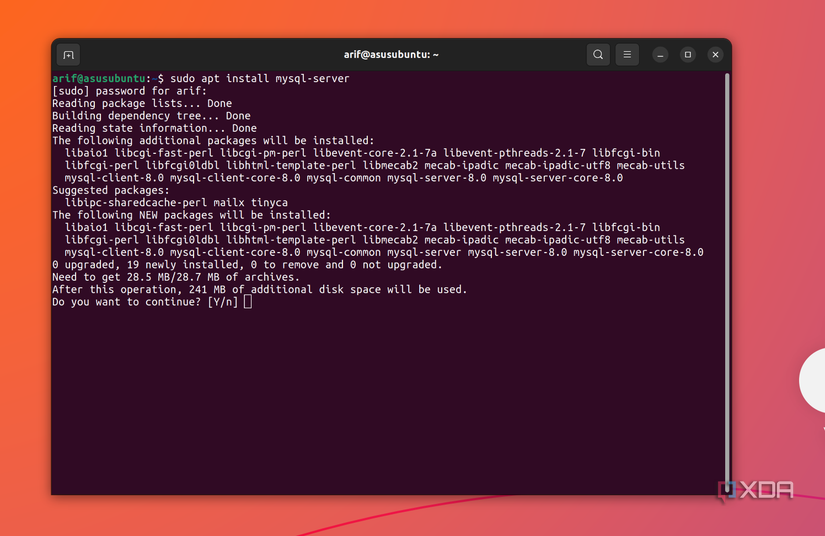The width and height of the screenshot is (825, 536).
Task: Open the terminal search tool
Action: click(598, 55)
